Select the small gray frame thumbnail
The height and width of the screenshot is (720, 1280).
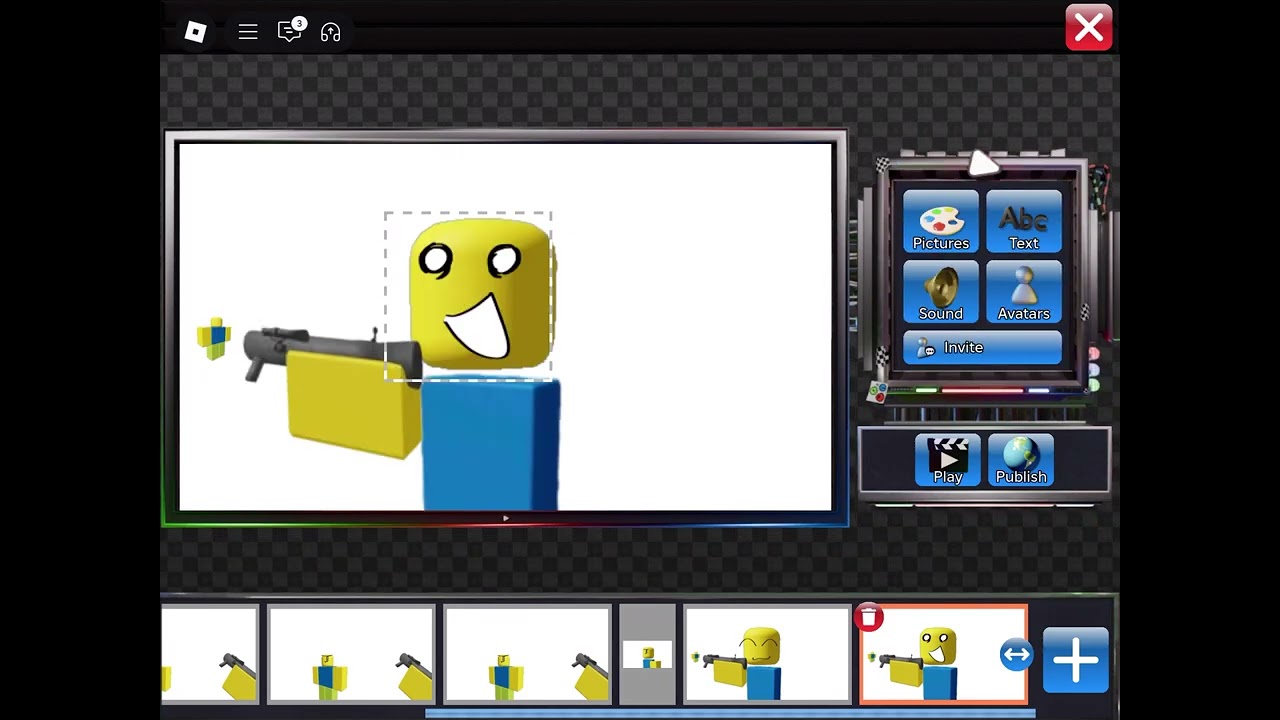(x=648, y=655)
